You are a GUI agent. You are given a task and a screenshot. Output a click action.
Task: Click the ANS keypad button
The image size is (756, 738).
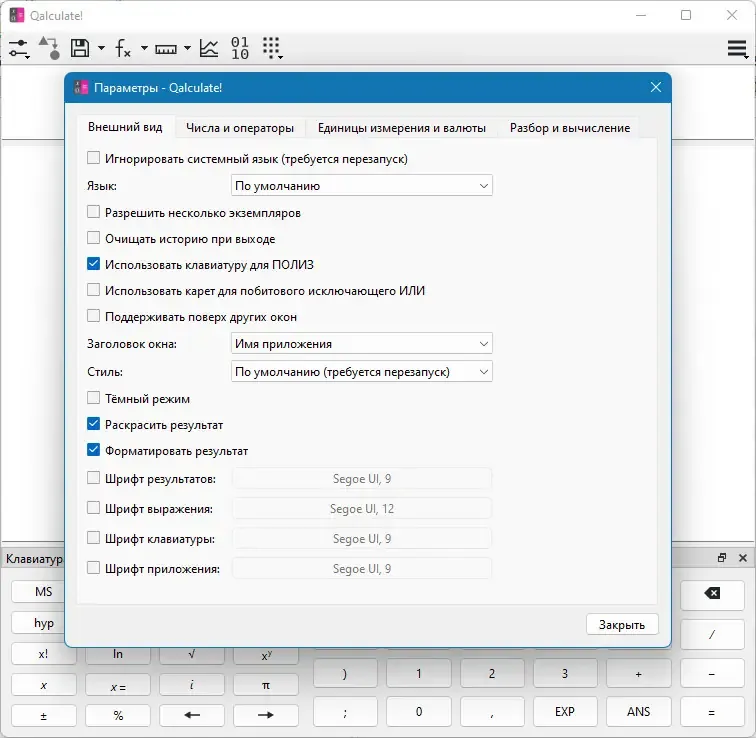[638, 711]
